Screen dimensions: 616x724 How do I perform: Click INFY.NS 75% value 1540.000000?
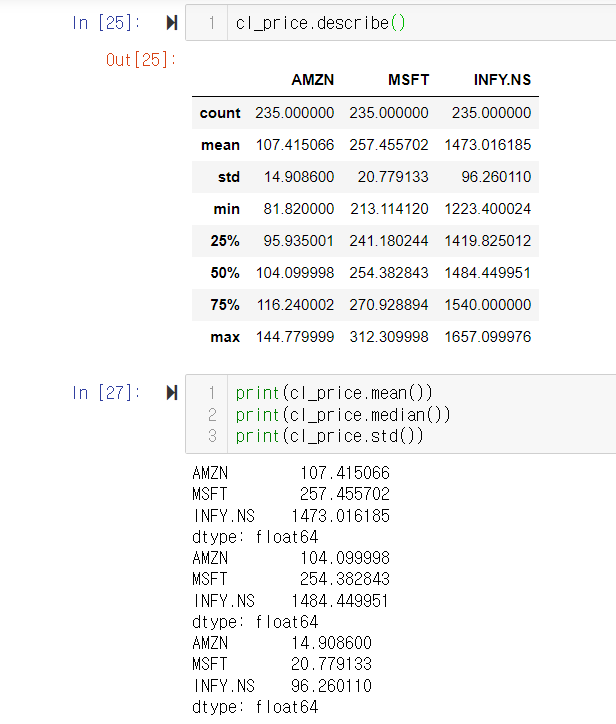[x=488, y=305]
